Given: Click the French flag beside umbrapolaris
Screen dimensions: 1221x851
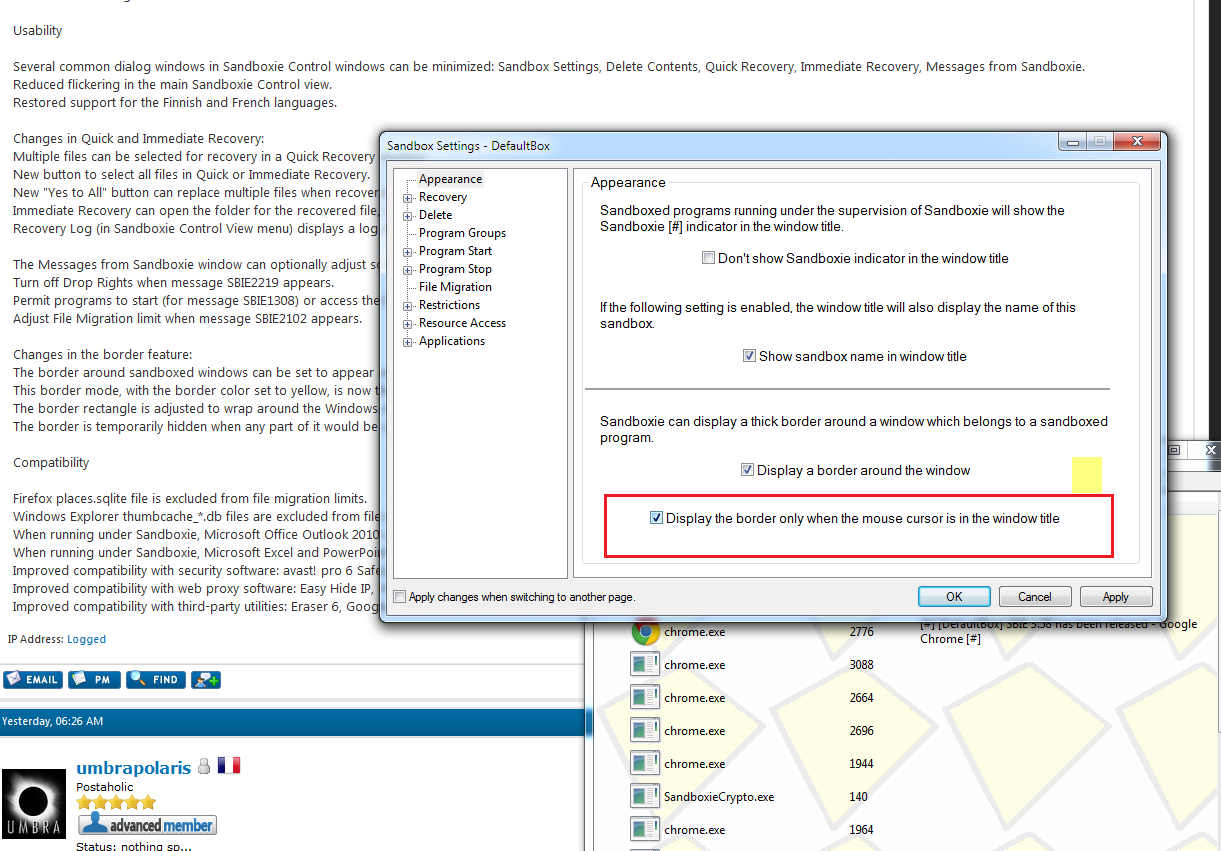Looking at the screenshot, I should coord(229,766).
